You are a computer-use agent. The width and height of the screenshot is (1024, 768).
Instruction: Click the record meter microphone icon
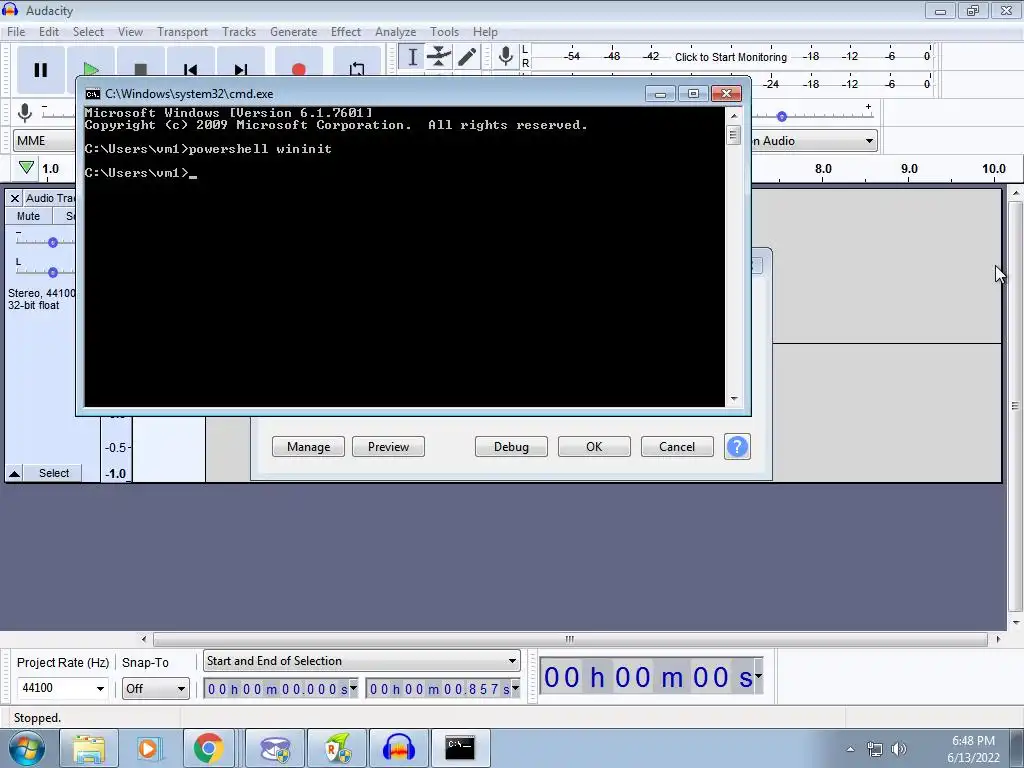(x=505, y=57)
